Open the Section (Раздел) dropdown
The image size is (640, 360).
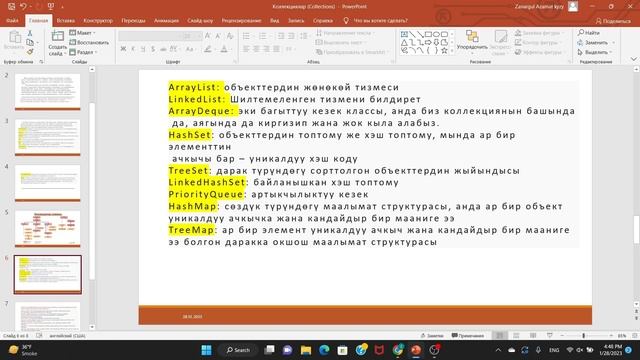83,52
